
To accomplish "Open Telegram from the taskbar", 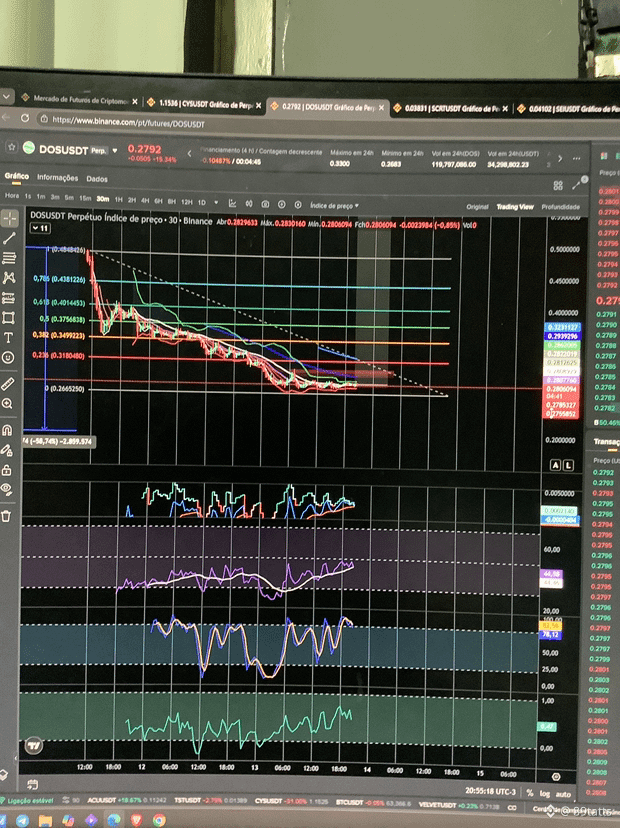I will (22, 820).
